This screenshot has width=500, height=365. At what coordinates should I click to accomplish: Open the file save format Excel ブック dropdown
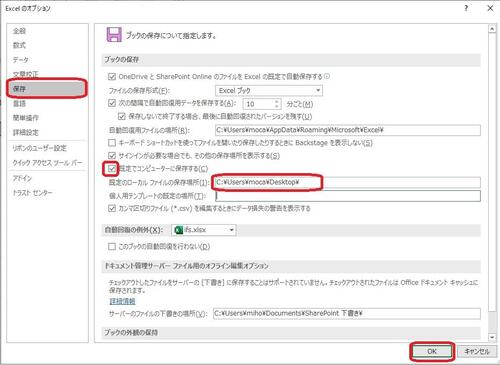[x=269, y=90]
